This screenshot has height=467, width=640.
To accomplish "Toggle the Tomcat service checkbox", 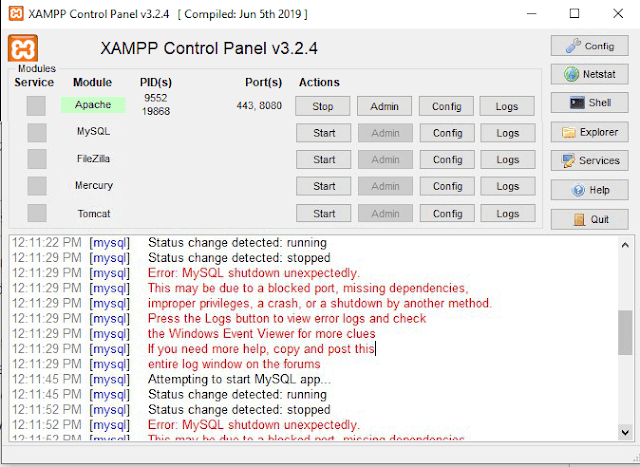I will click(37, 213).
